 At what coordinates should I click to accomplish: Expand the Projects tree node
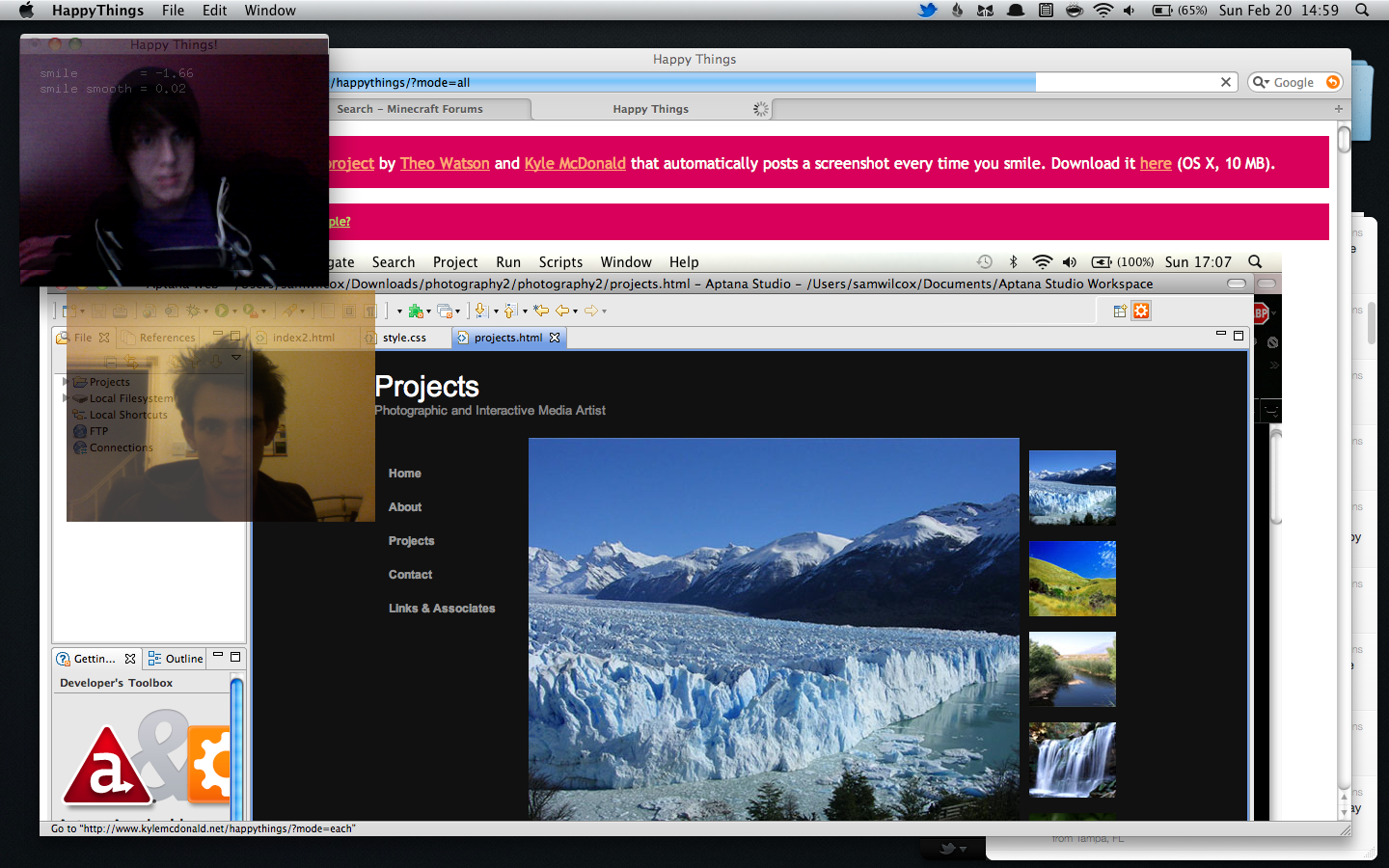click(x=66, y=382)
